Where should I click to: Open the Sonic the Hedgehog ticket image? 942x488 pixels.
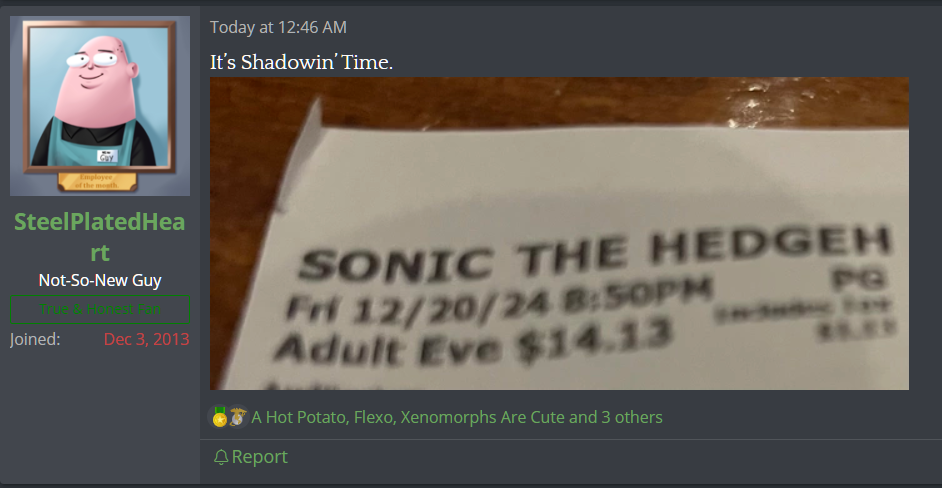coord(559,233)
